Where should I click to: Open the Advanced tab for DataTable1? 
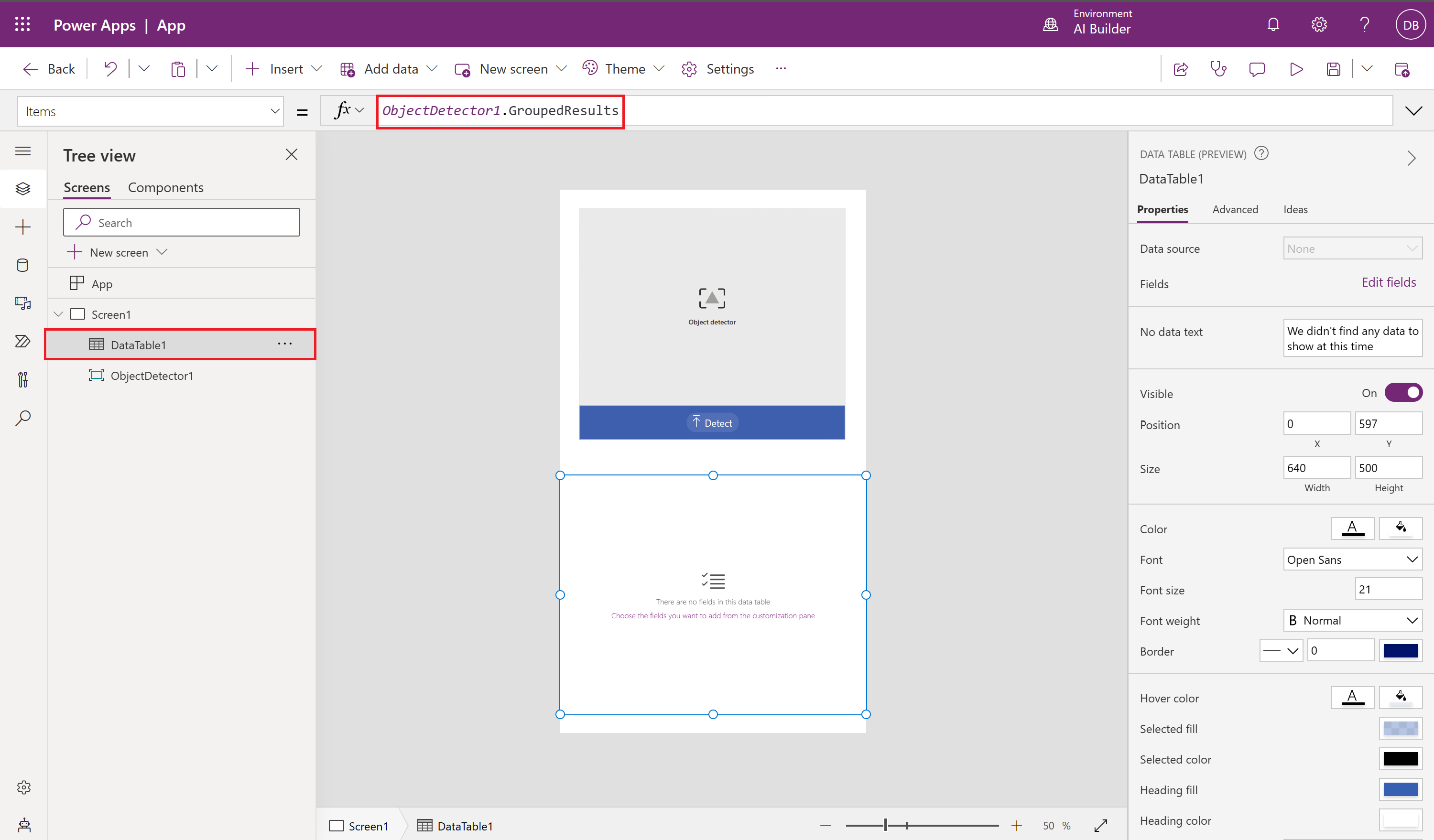(1235, 209)
